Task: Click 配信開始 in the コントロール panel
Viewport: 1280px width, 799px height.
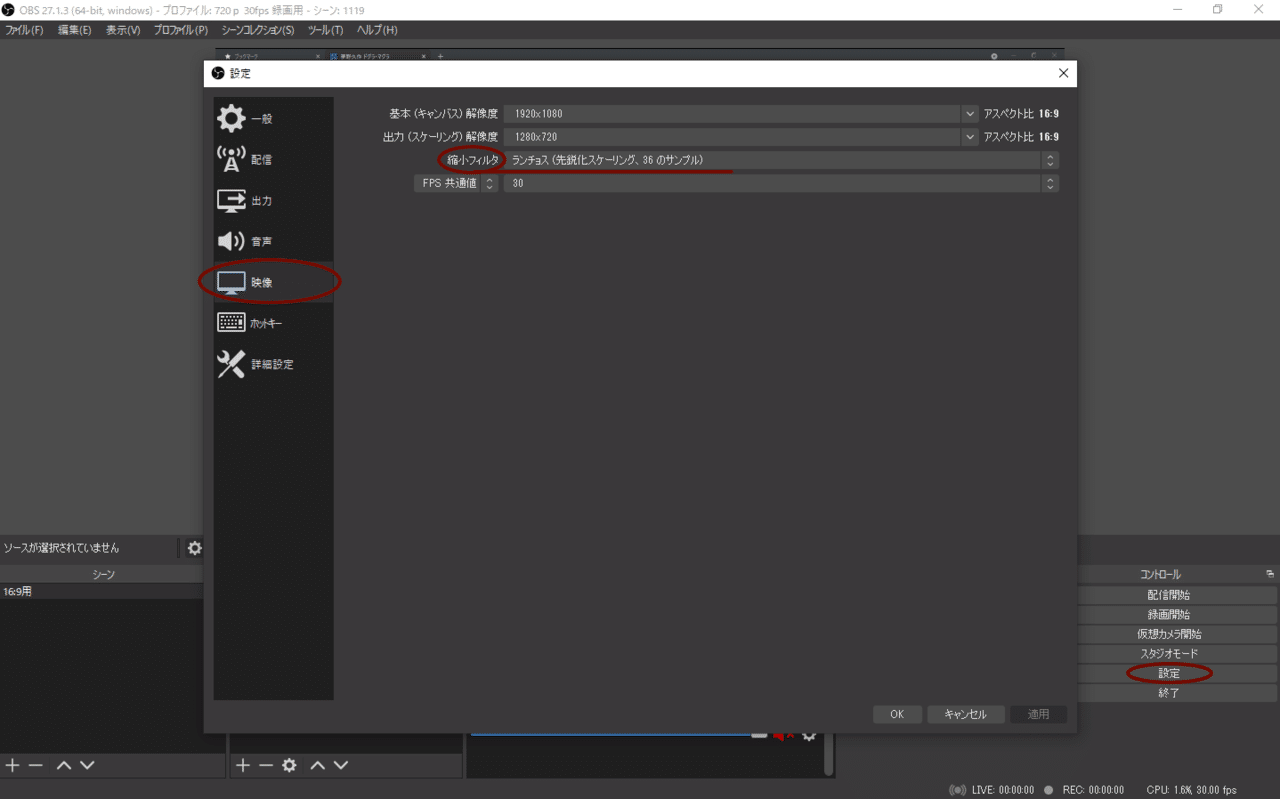Action: point(1169,595)
